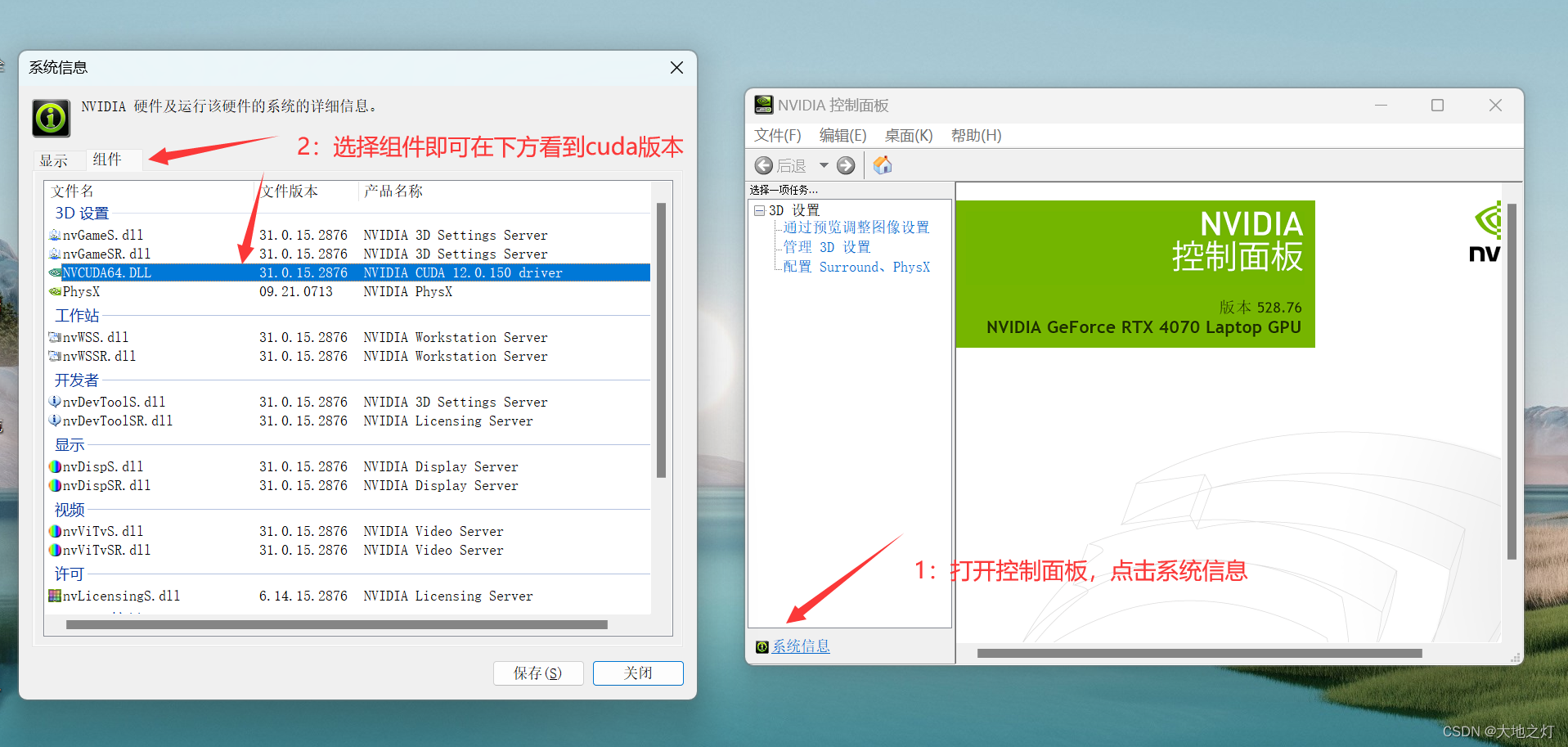
Task: Open the Back history dropdown arrow
Action: point(824,165)
